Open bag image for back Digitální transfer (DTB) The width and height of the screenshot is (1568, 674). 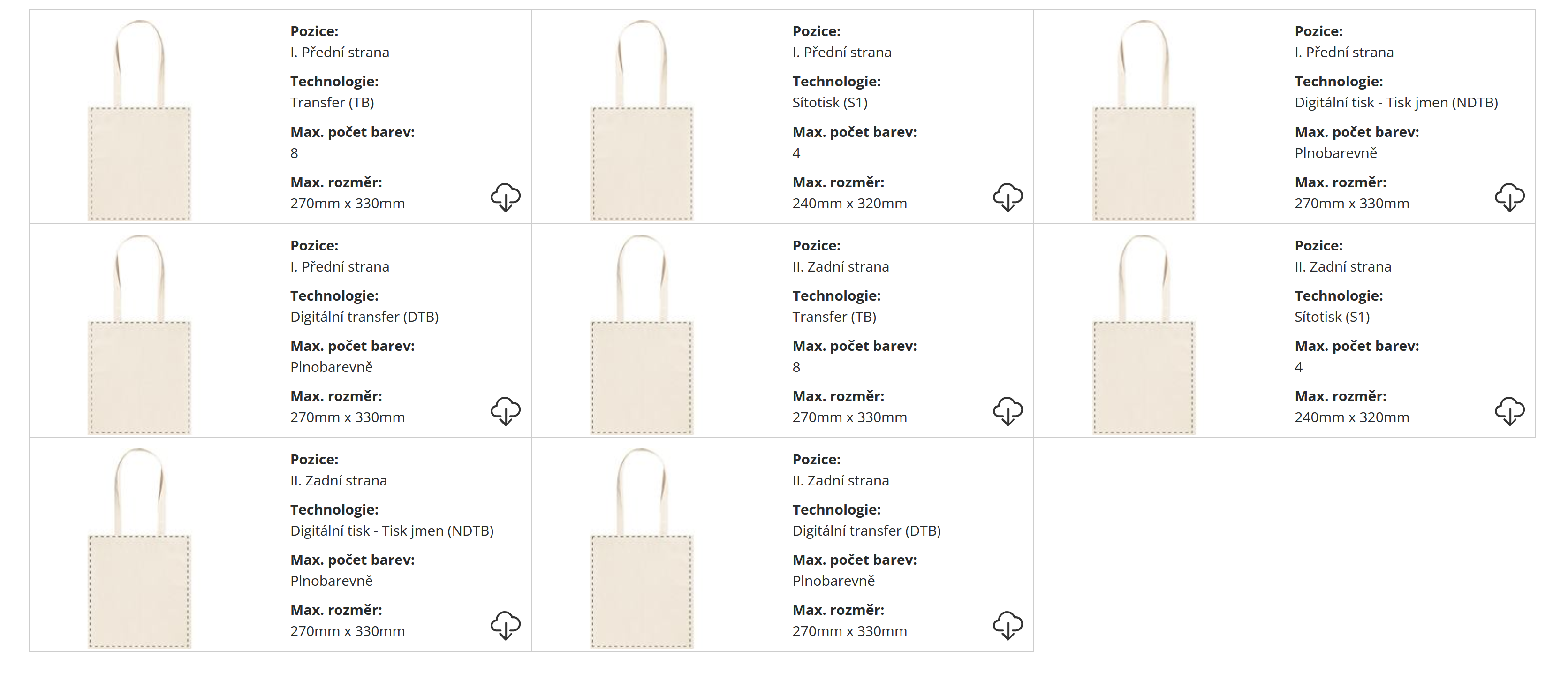click(642, 548)
